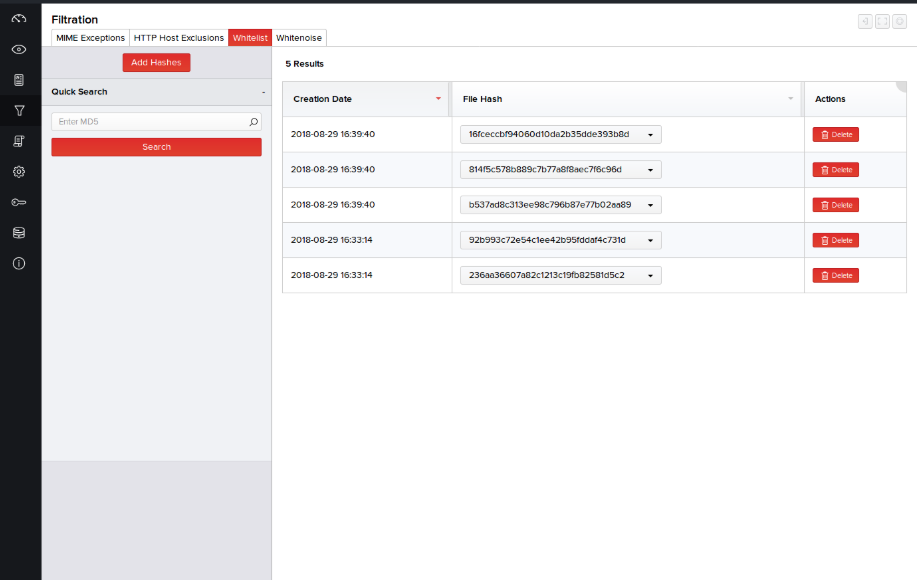Collapse the Quick Search panel

tap(263, 92)
